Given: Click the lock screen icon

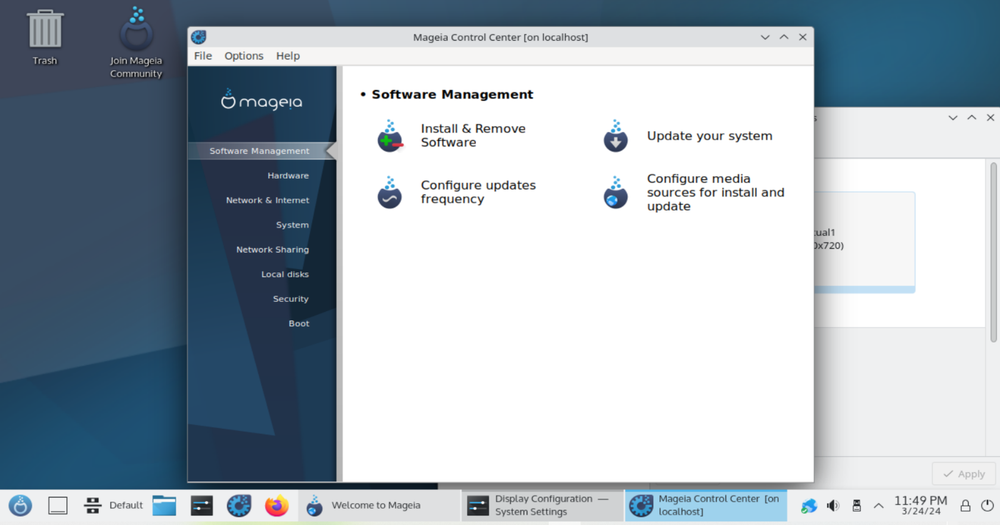Looking at the screenshot, I should pyautogui.click(x=966, y=506).
